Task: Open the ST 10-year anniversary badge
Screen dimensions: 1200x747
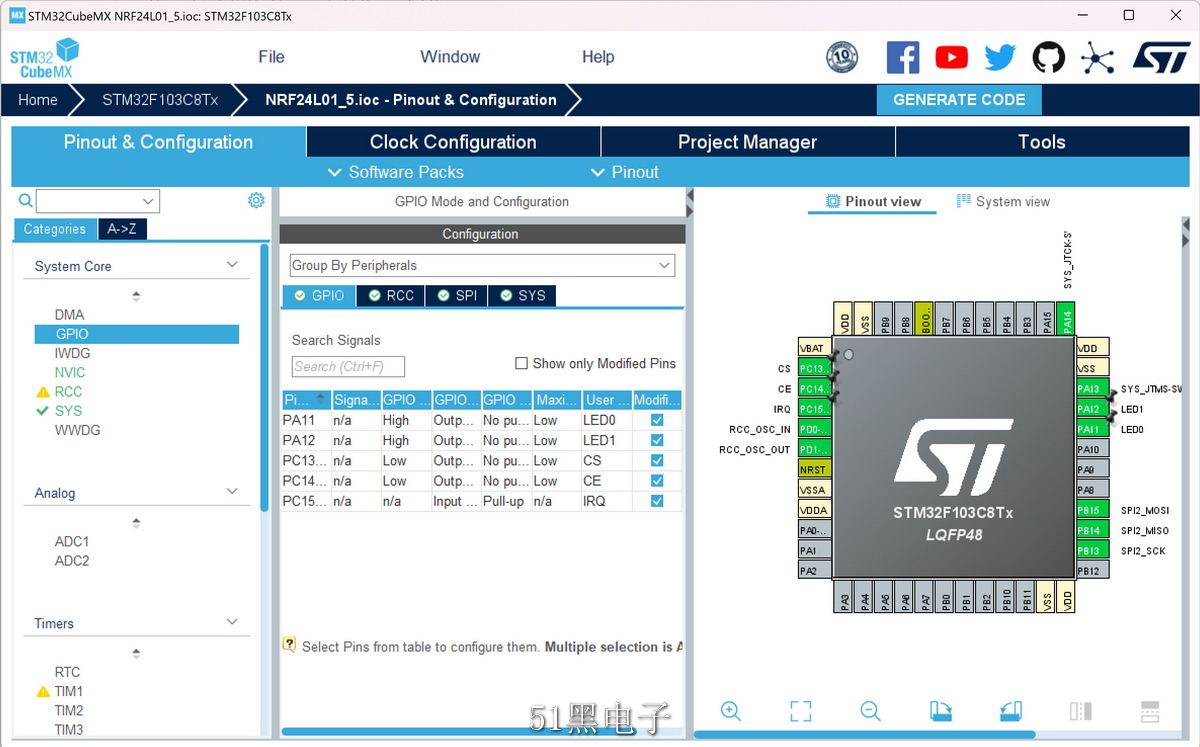Action: 842,57
